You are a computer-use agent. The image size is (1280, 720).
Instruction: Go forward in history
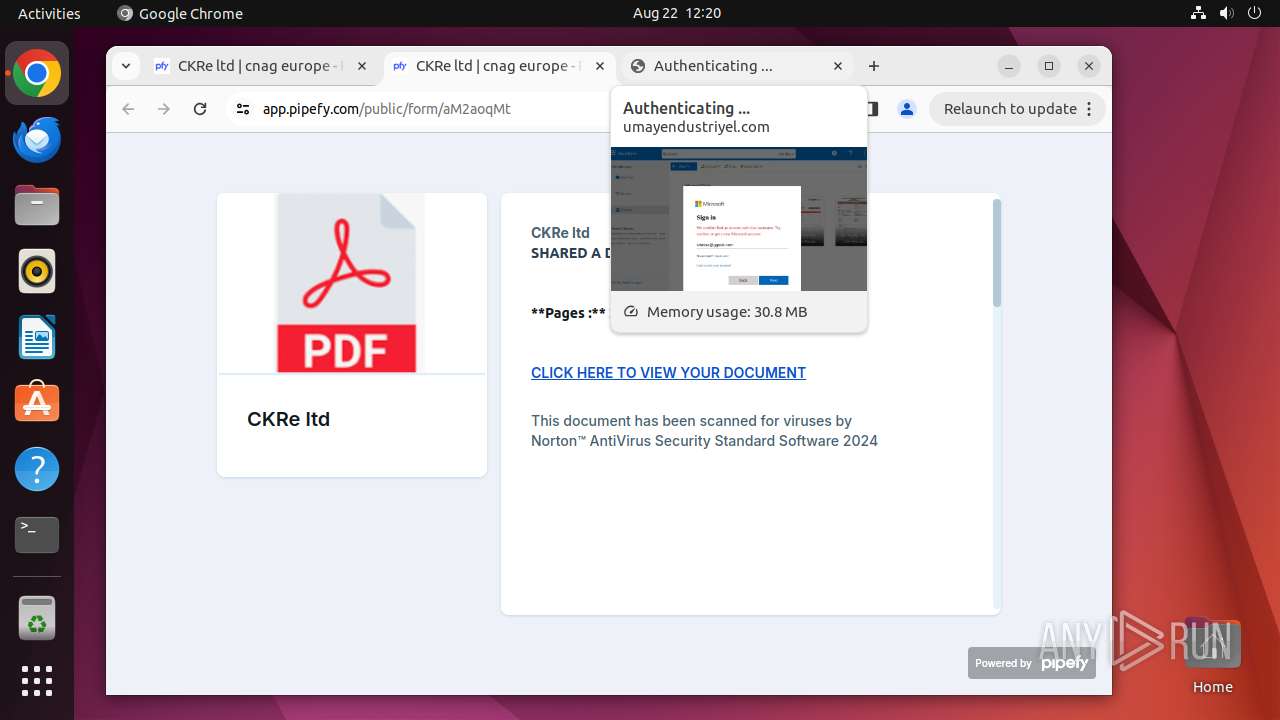[x=164, y=109]
